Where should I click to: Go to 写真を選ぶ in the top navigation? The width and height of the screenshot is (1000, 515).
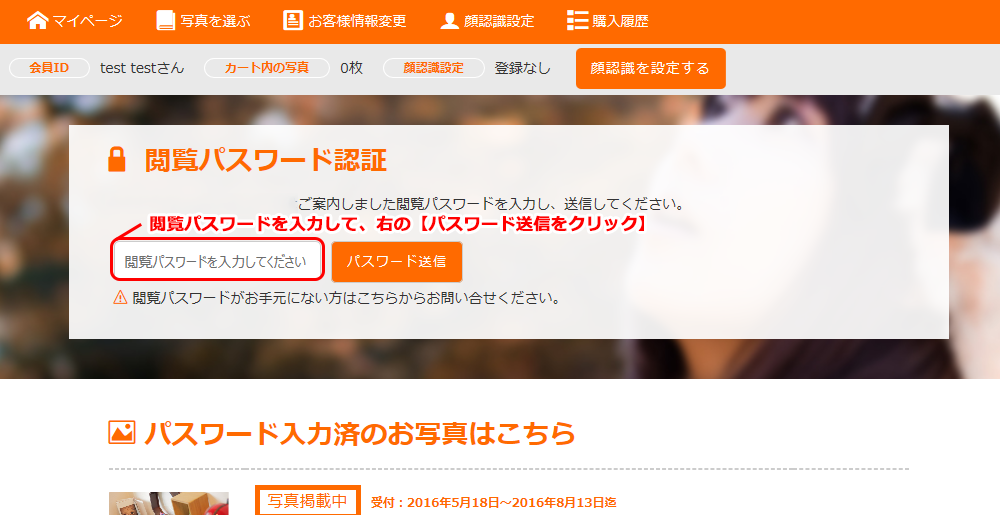click(x=216, y=21)
